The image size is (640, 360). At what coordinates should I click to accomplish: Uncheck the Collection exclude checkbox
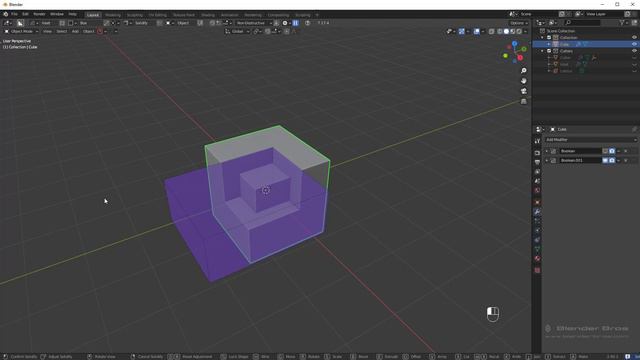[x=549, y=38]
